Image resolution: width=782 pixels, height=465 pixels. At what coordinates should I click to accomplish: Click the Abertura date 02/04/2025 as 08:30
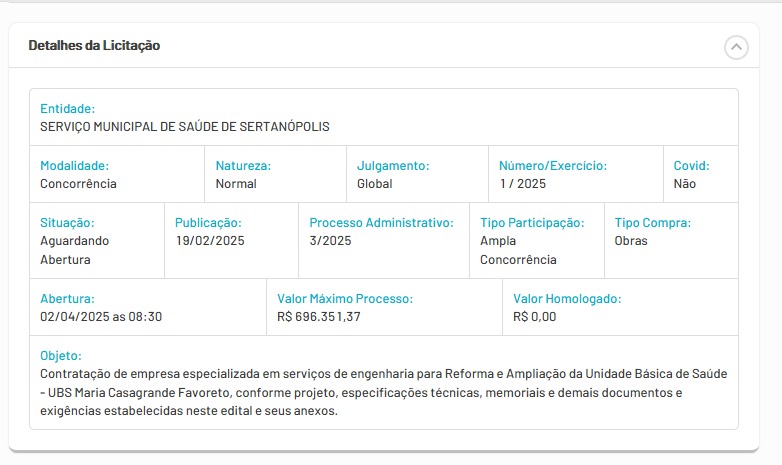101,317
